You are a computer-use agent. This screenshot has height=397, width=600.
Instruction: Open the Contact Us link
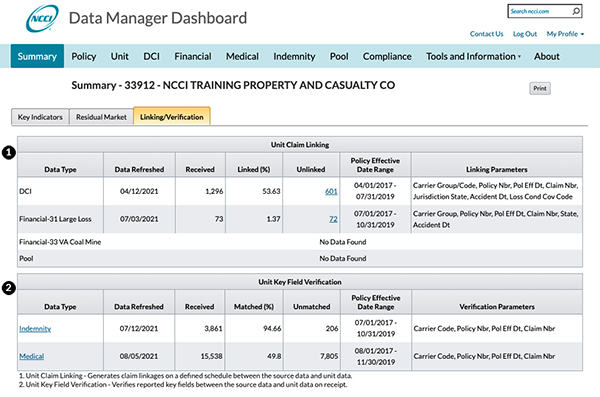[486, 34]
